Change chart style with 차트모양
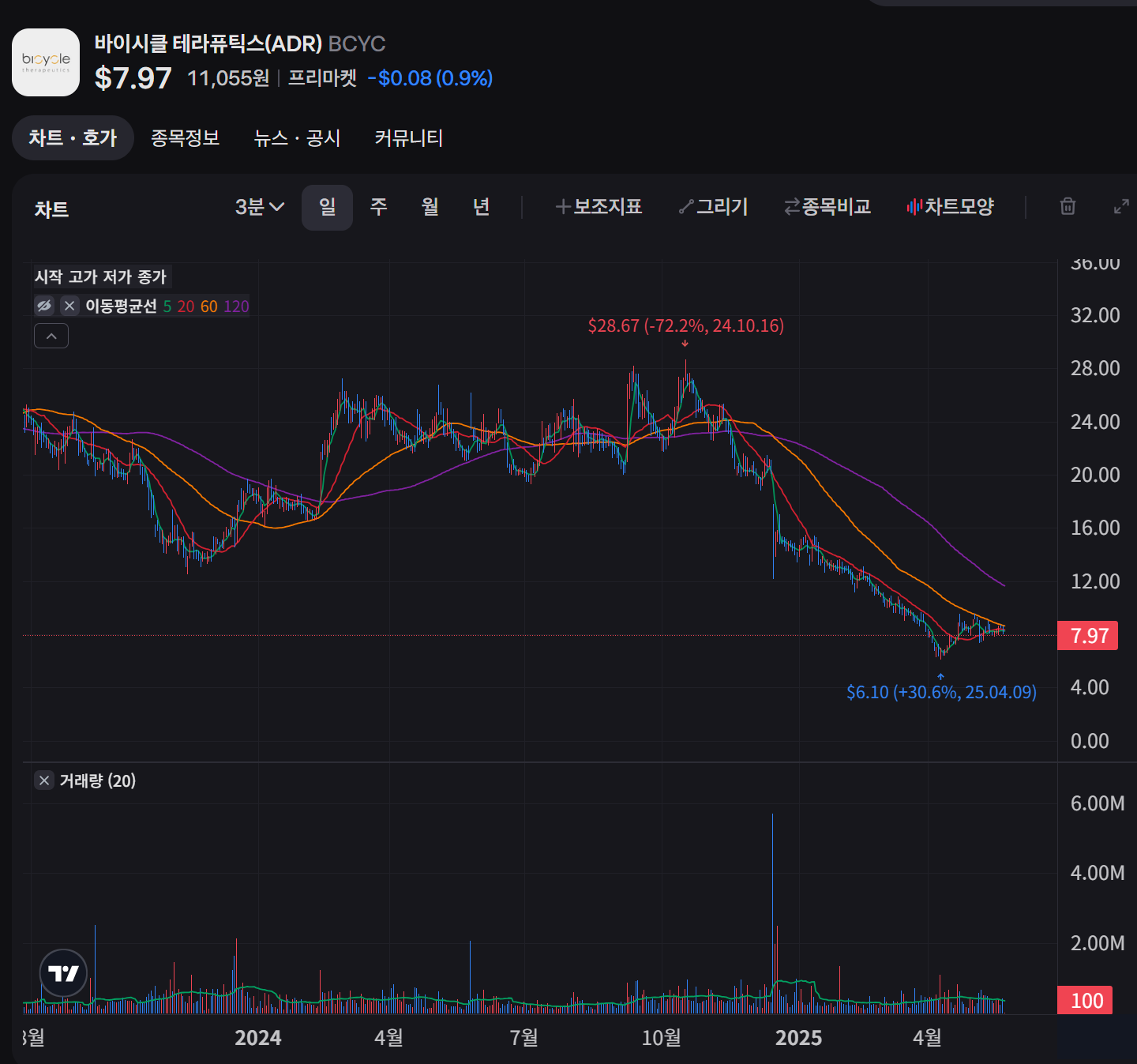Image resolution: width=1137 pixels, height=1064 pixels. click(x=950, y=207)
